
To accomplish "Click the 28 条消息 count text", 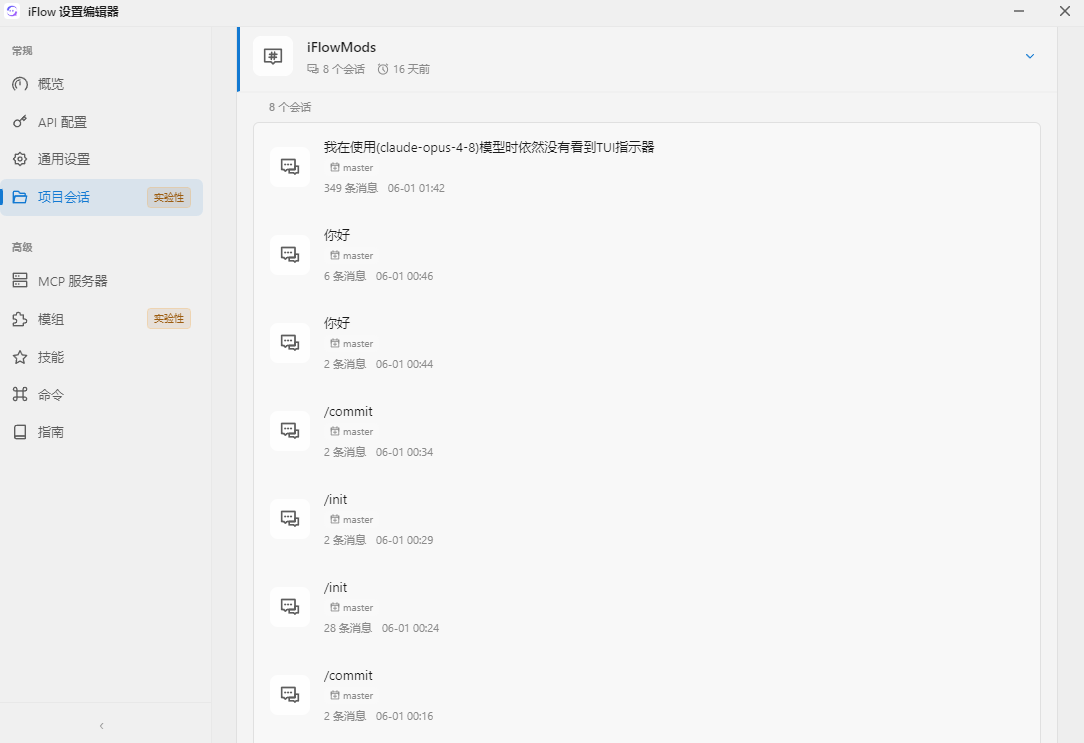I will [348, 628].
